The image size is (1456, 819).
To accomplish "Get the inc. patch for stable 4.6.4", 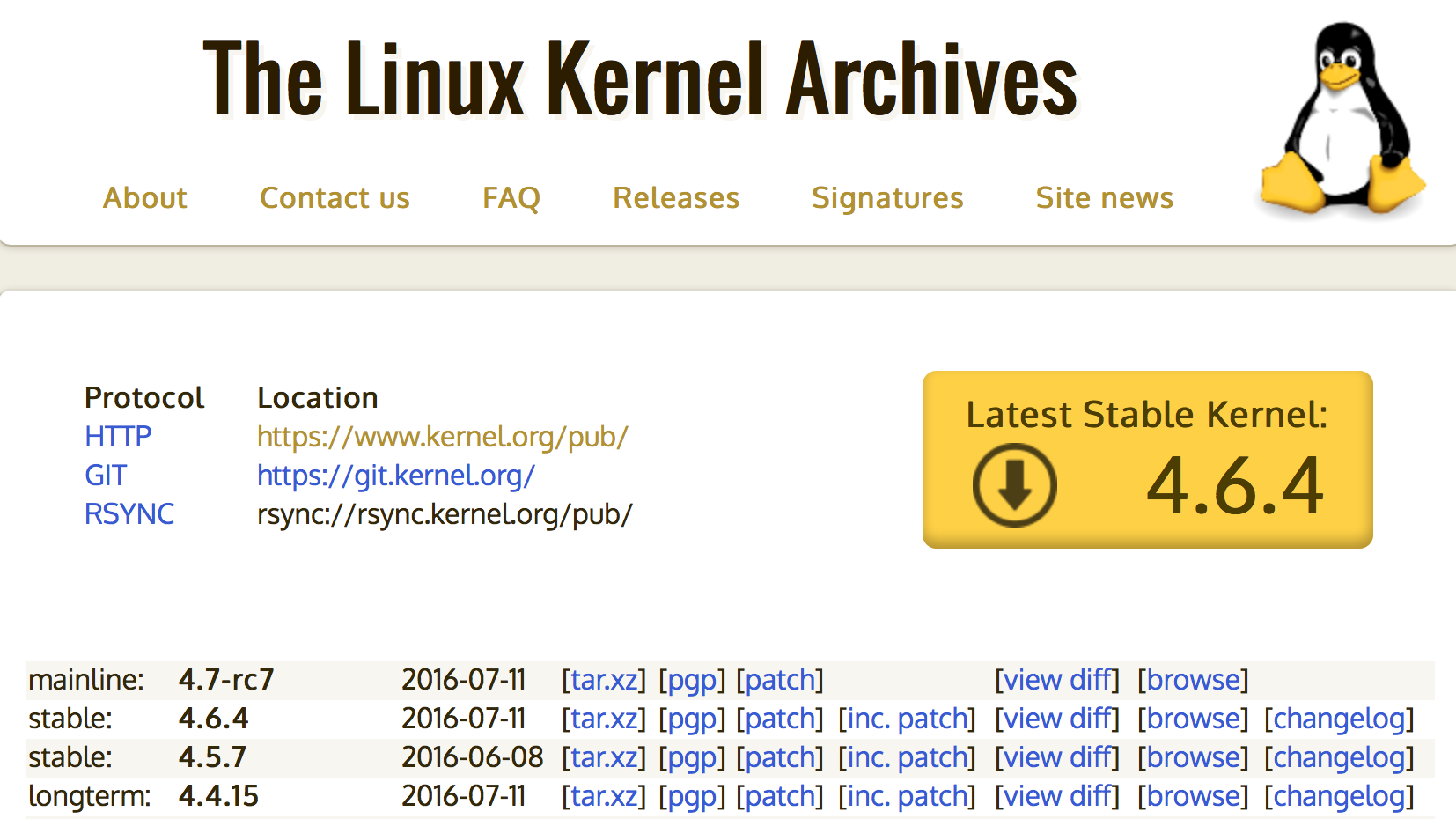I will 907,719.
